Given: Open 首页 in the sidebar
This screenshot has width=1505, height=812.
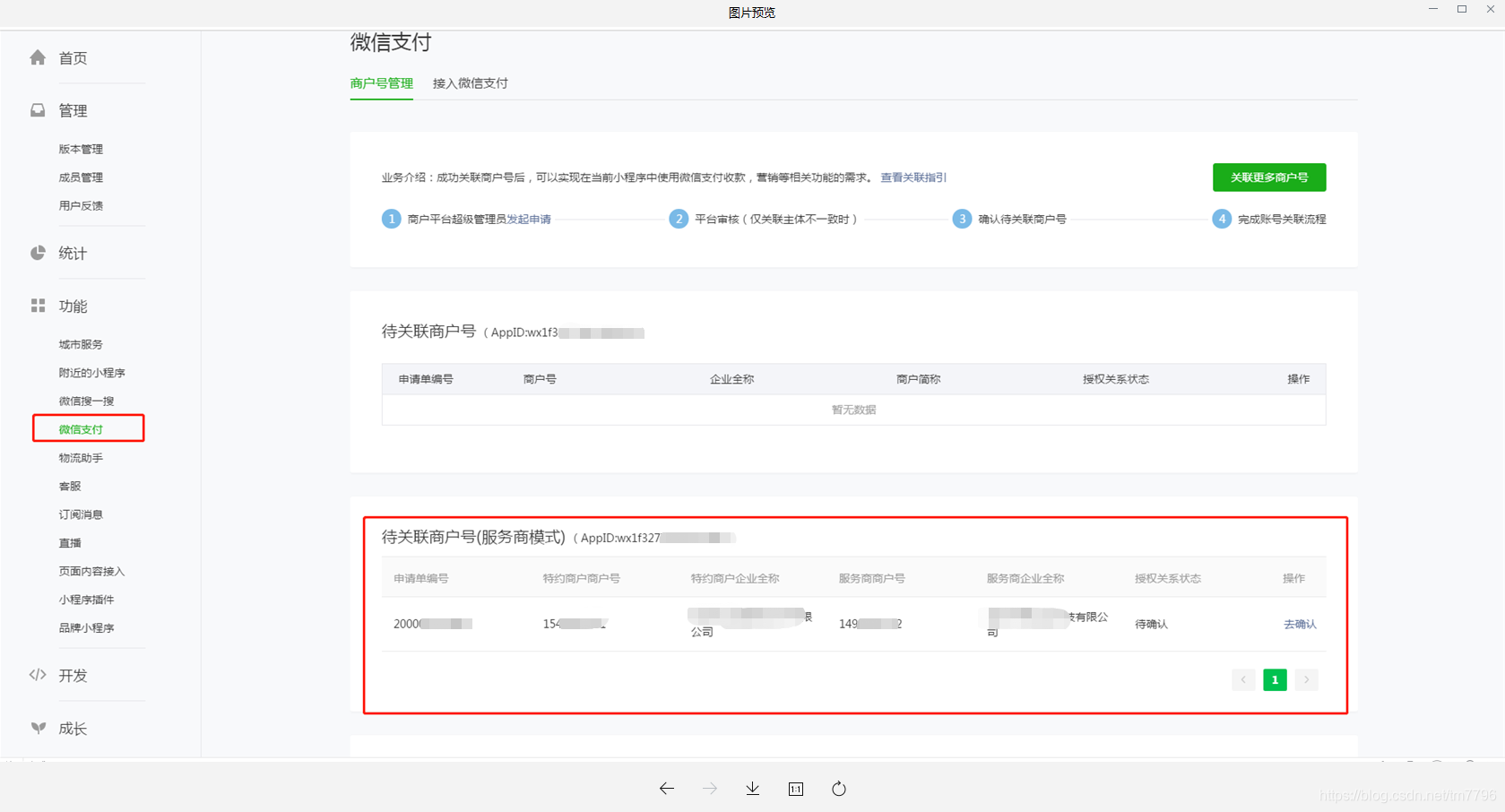Looking at the screenshot, I should tap(73, 58).
